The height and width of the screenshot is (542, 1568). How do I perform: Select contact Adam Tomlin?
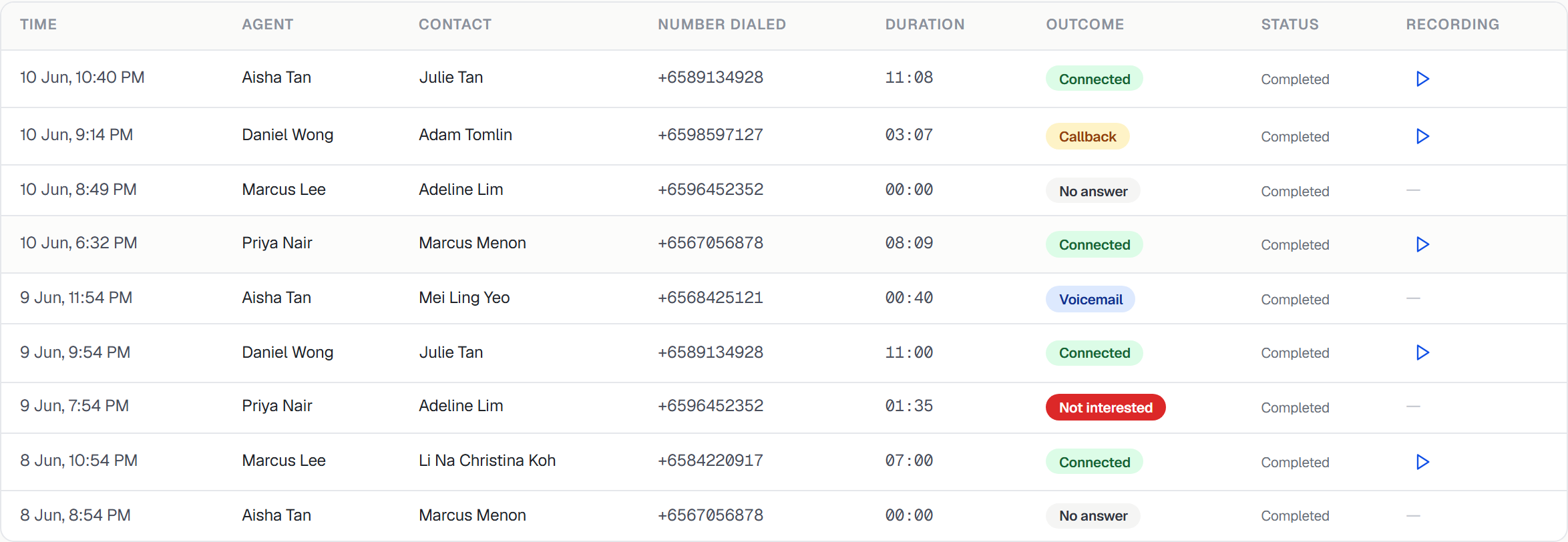(465, 135)
